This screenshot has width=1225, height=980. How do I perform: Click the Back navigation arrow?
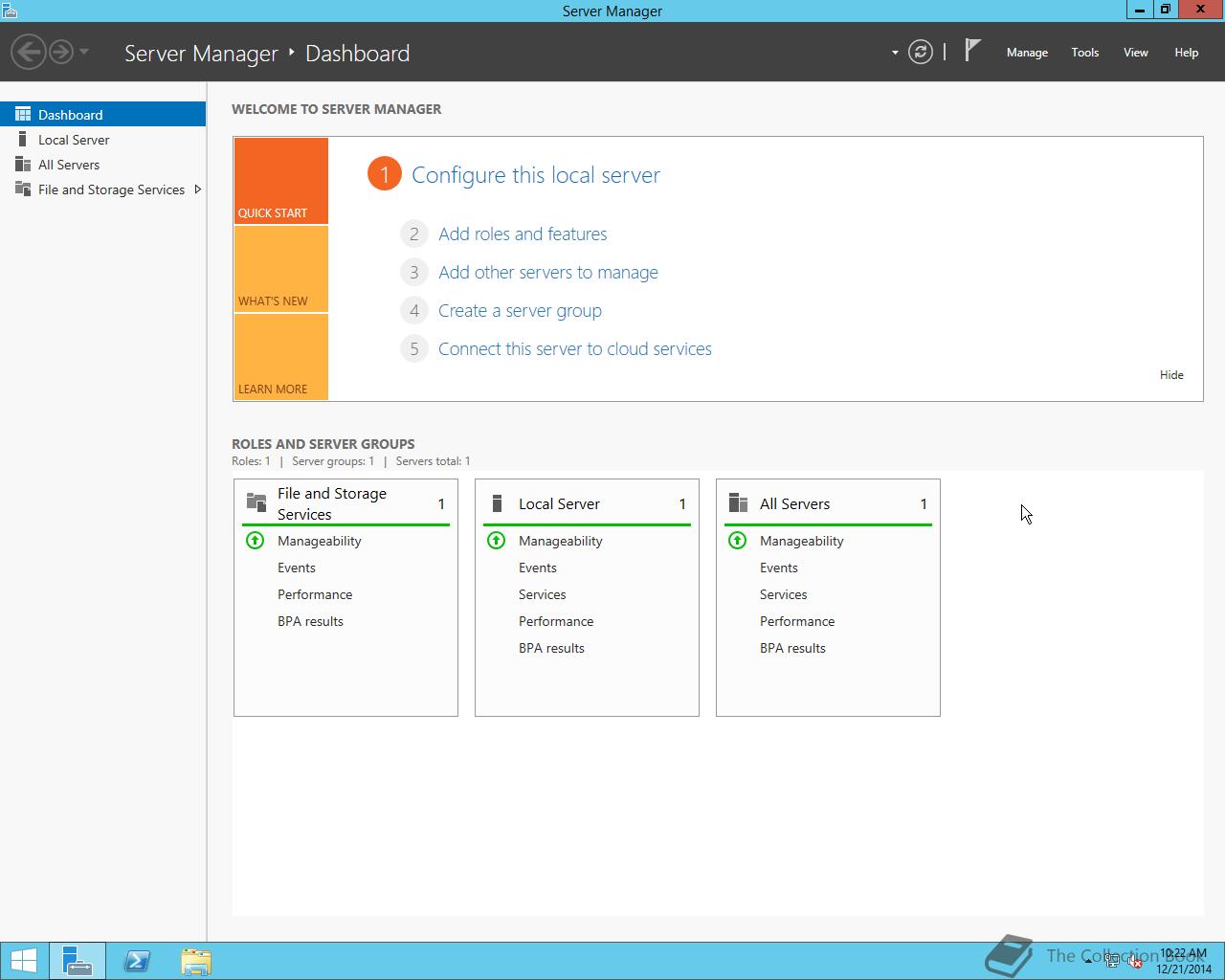[29, 52]
